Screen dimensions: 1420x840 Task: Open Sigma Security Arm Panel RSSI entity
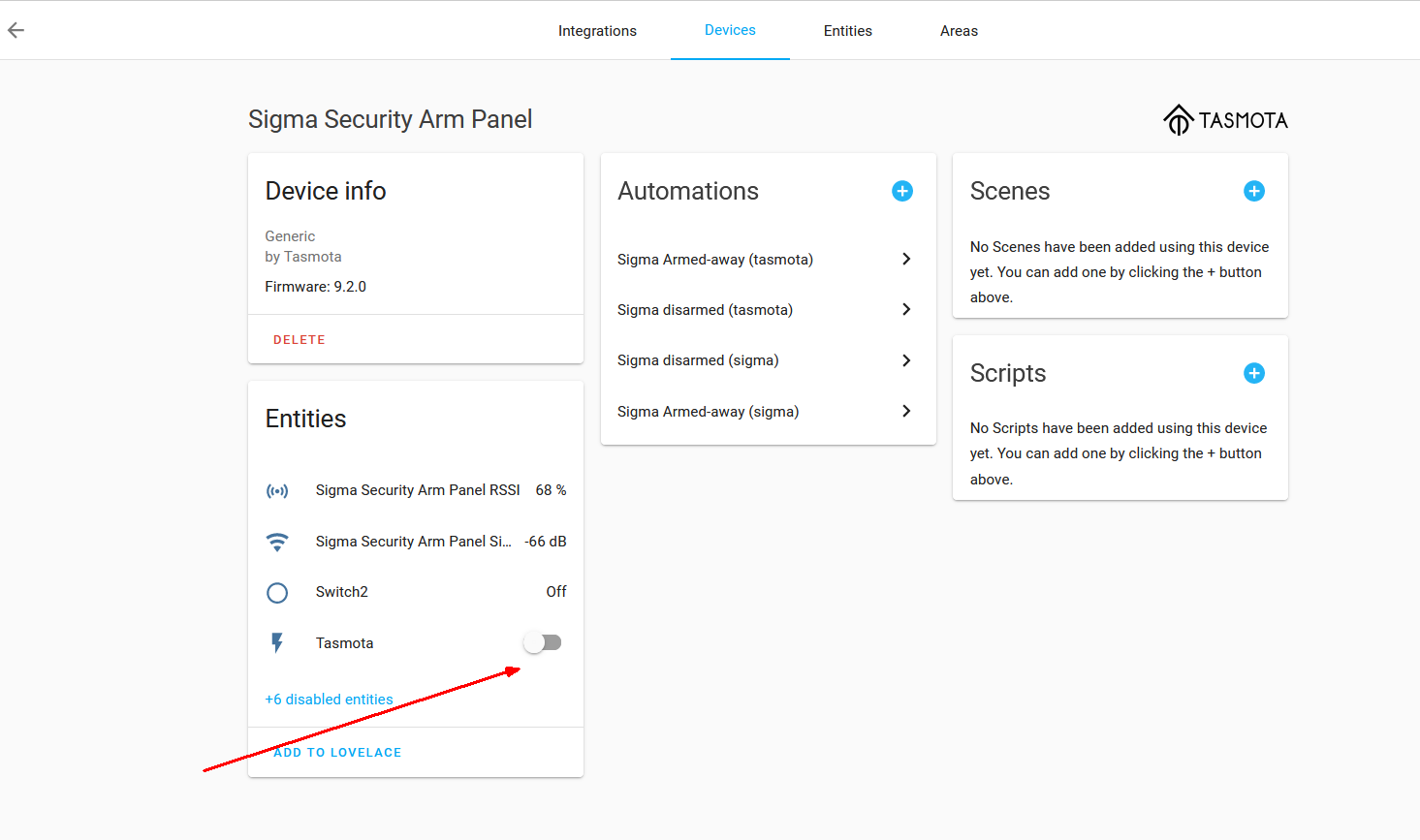tap(418, 490)
